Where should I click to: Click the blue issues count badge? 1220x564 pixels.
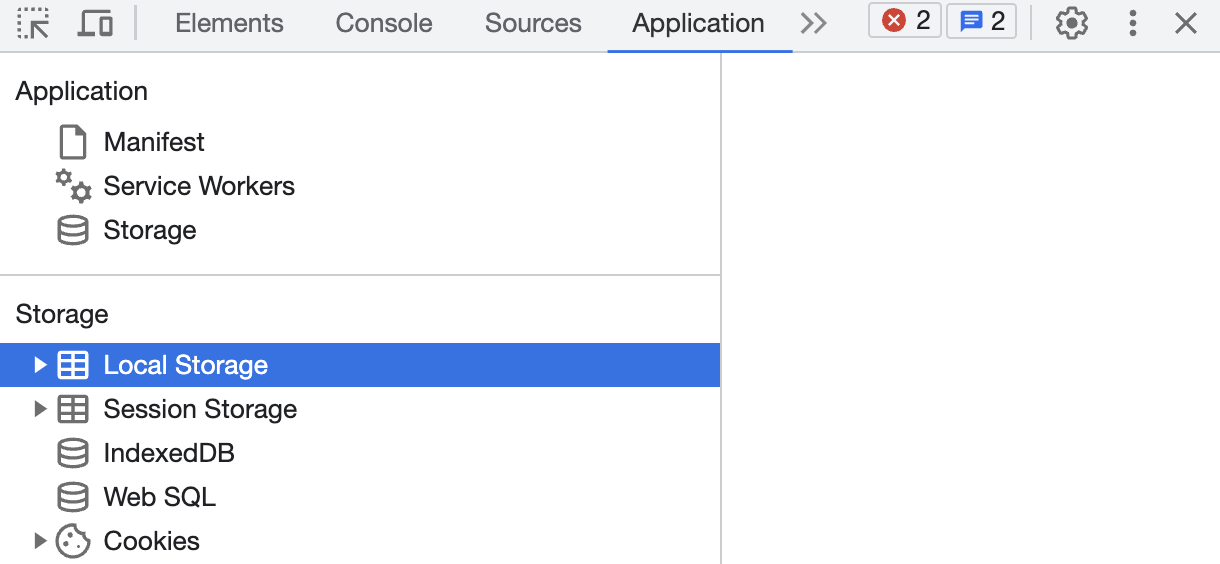point(981,21)
